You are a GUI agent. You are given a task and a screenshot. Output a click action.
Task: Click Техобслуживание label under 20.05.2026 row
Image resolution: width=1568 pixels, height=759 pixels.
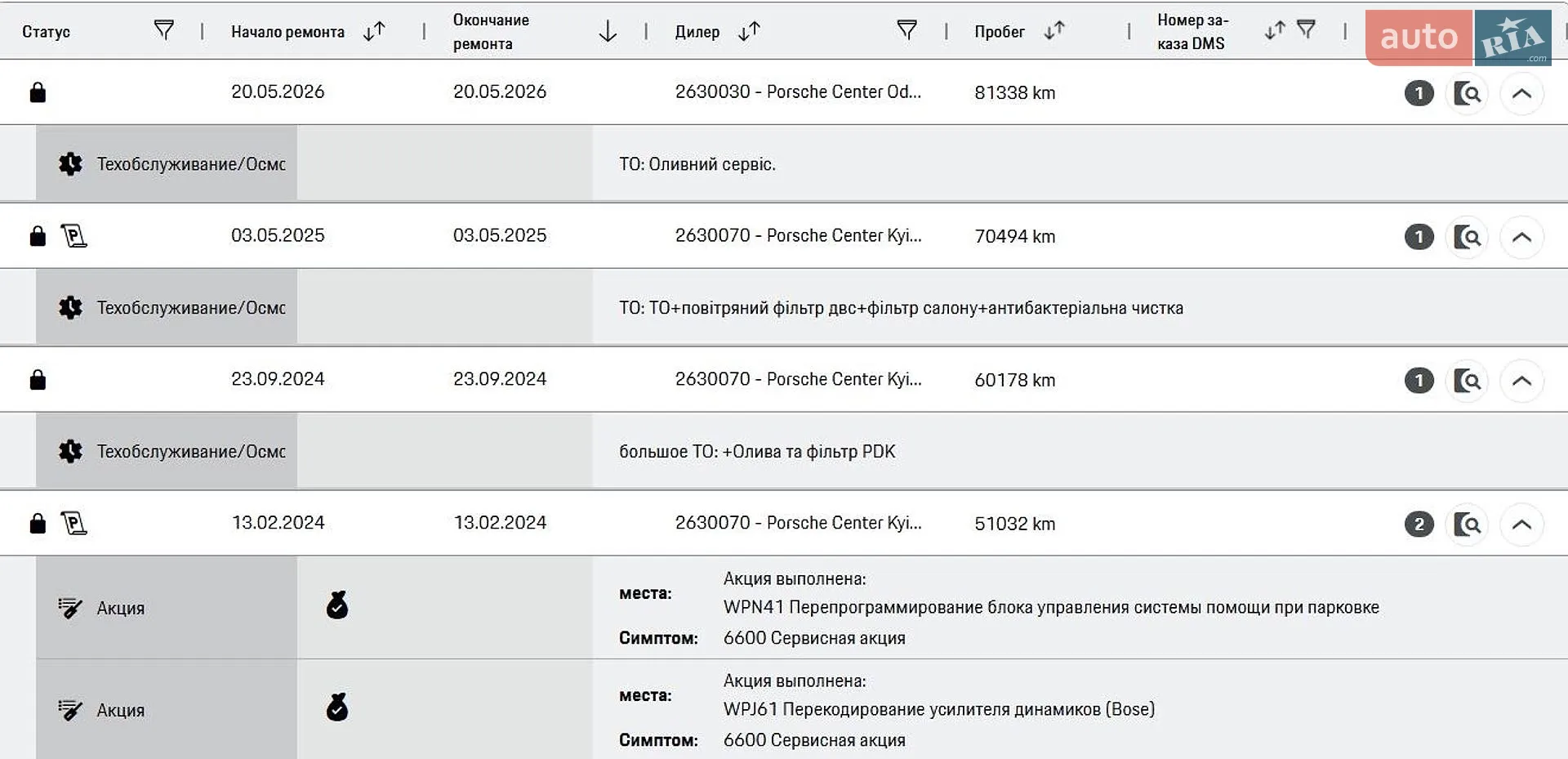(191, 164)
